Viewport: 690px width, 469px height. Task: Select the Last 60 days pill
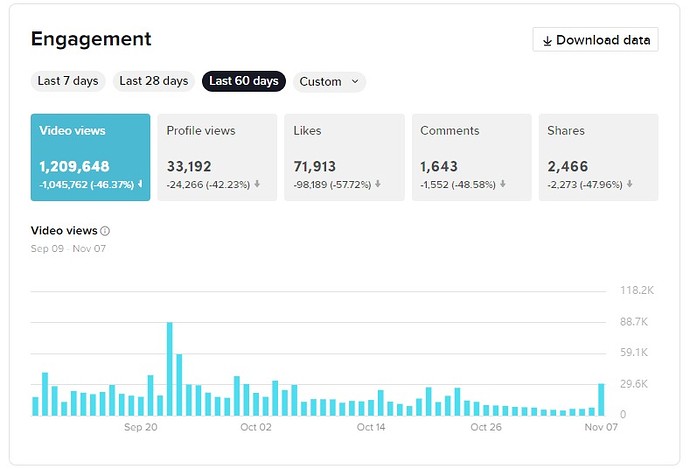(x=244, y=81)
